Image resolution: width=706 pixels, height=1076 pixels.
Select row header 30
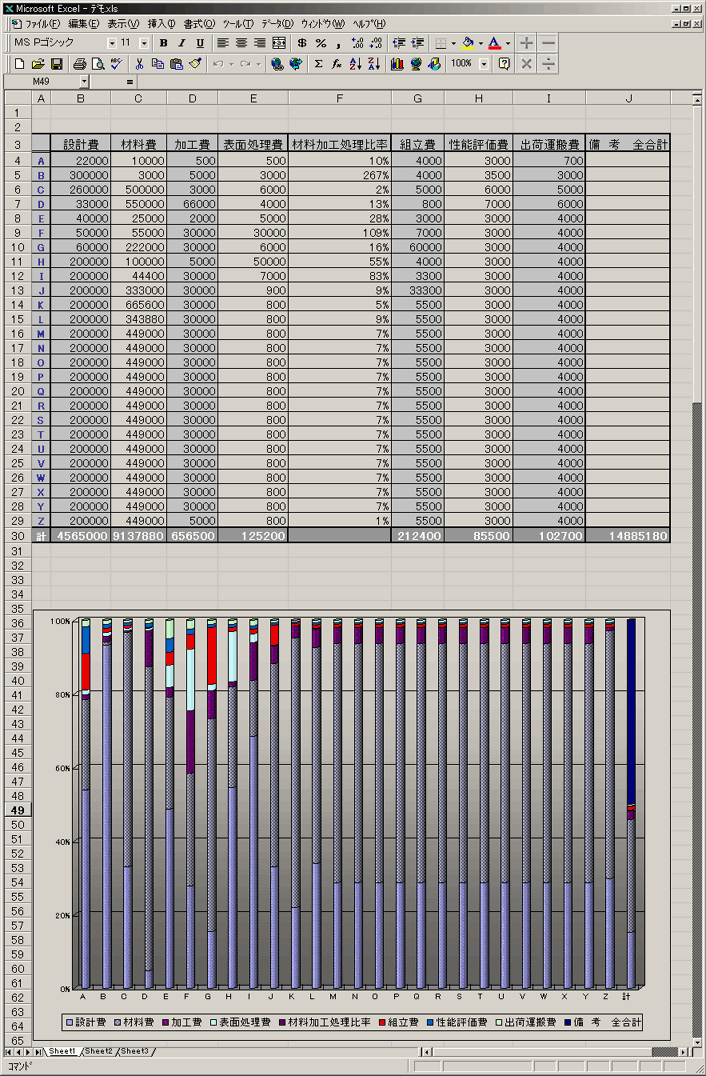point(17,536)
